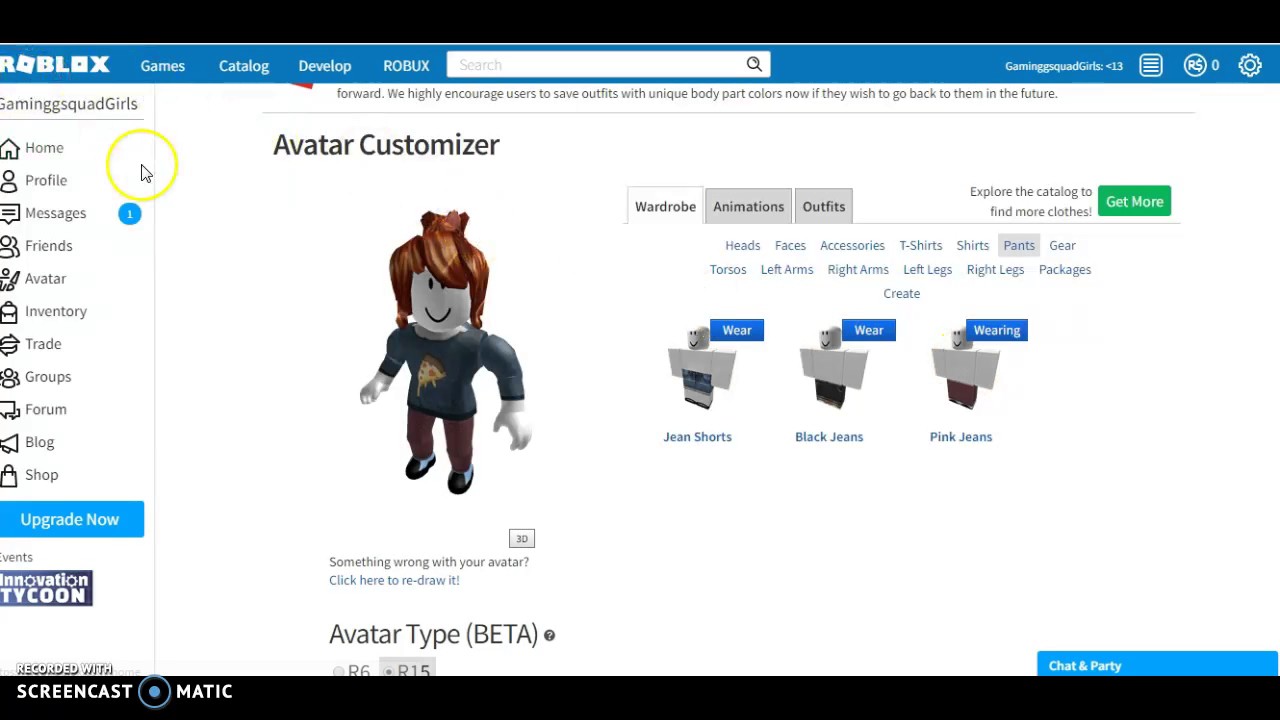Screen dimensions: 1280x720
Task: Click the Shop bag icon in the sidebar
Action: pyautogui.click(x=9, y=475)
